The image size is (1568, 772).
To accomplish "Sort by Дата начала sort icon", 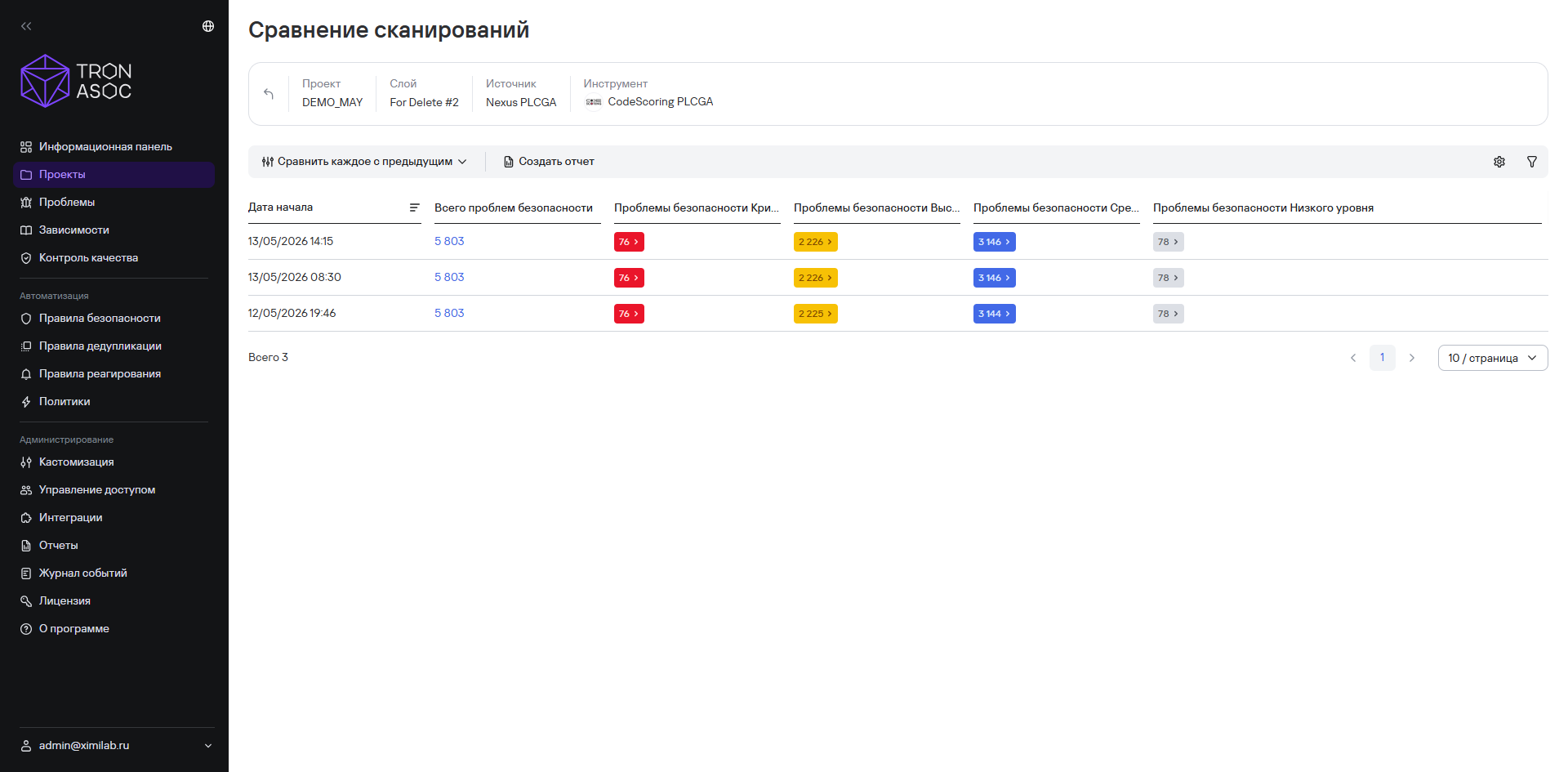I will [x=415, y=208].
